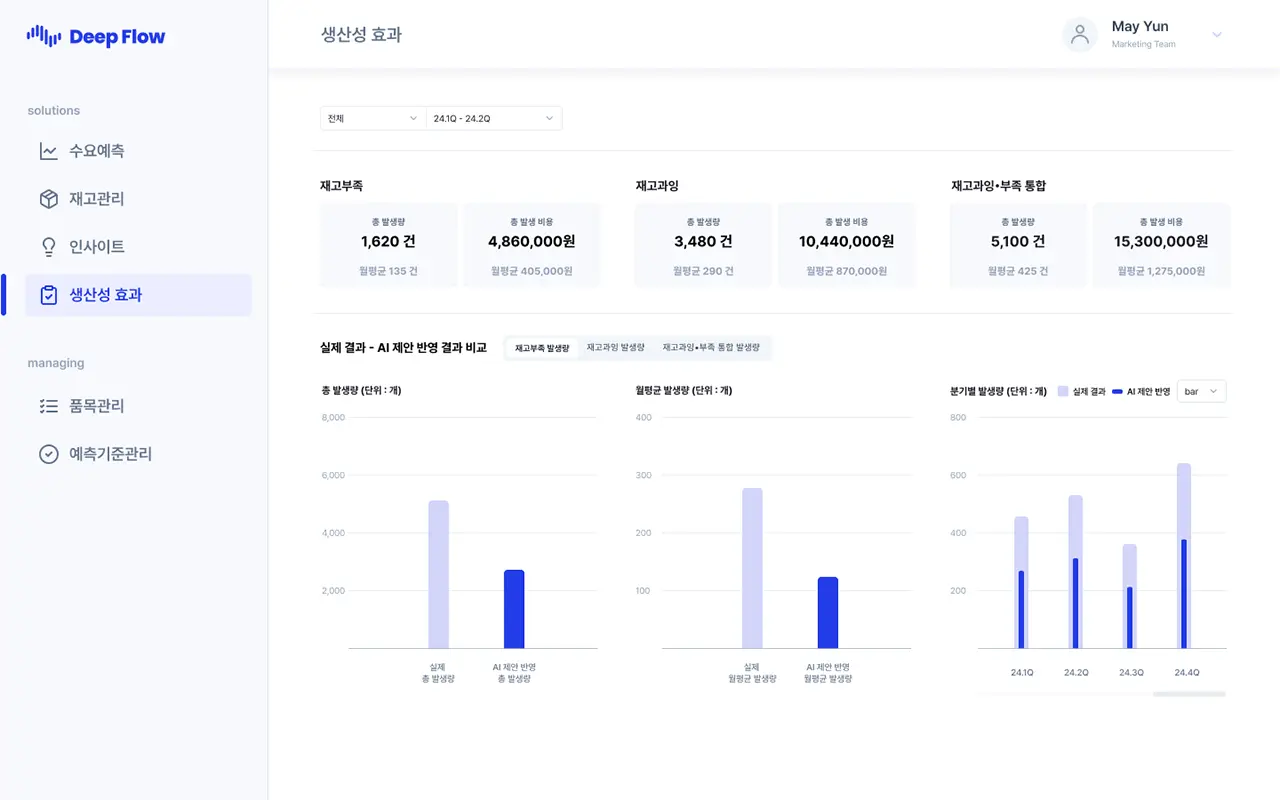Click the Marketing Team label
The image size is (1280, 800).
click(x=1143, y=45)
